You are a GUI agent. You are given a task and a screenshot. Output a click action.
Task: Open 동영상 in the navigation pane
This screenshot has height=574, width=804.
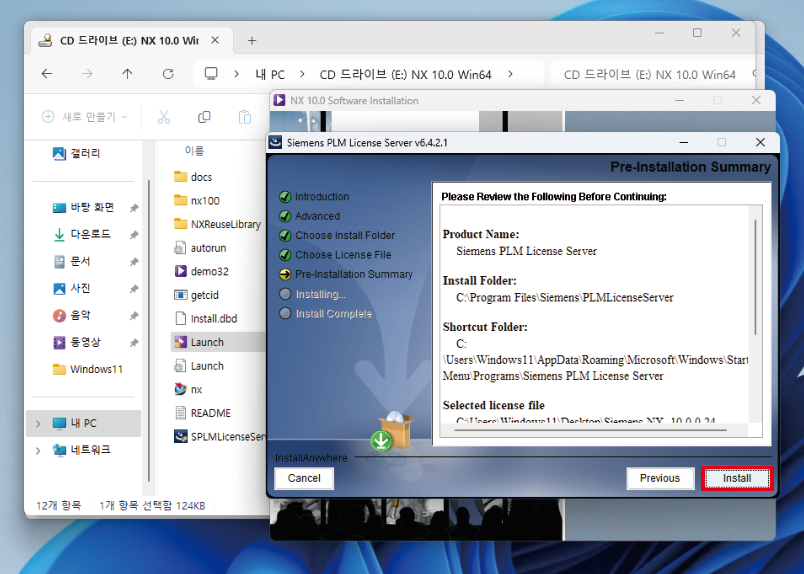(77, 342)
